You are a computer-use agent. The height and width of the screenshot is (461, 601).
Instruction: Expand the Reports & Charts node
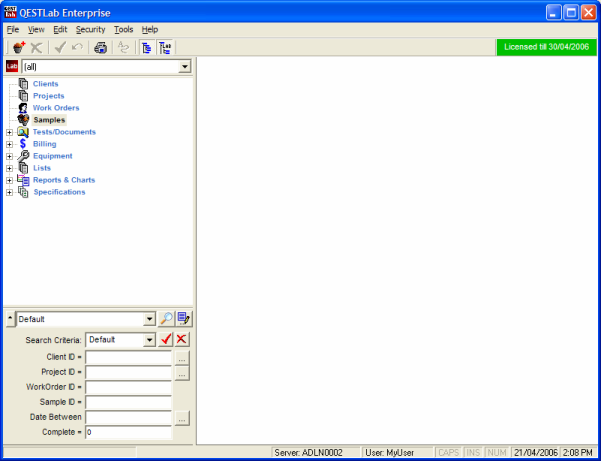tap(10, 180)
